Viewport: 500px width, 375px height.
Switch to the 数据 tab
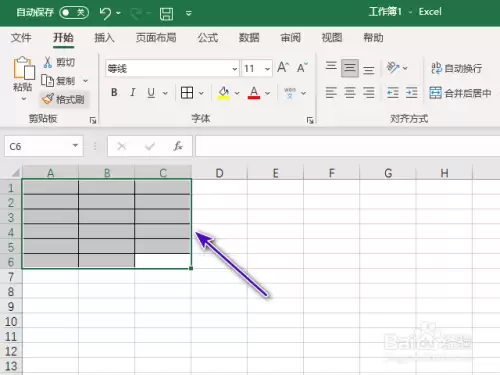pos(249,38)
